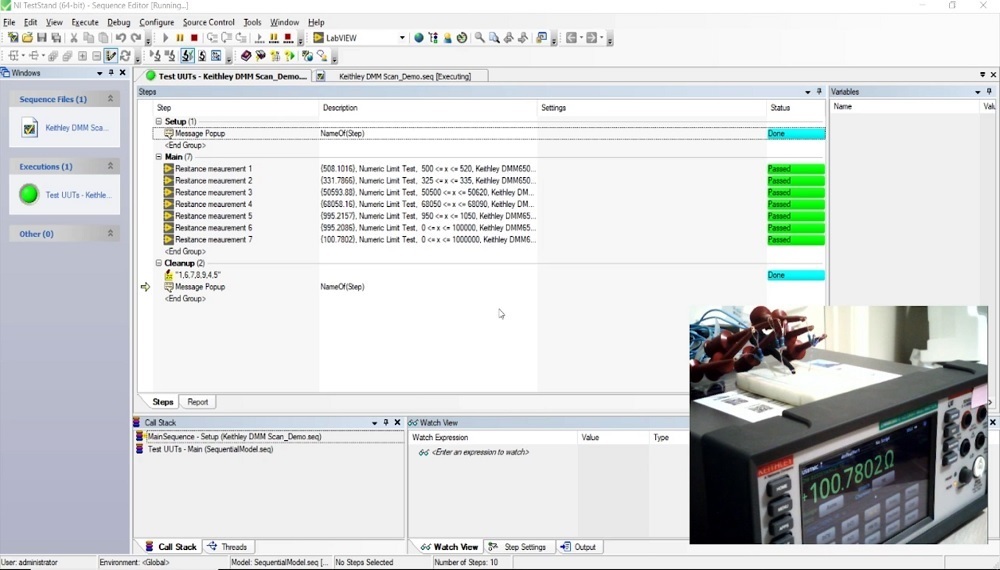This screenshot has width=1000, height=570.
Task: Open the Step Settings tab
Action: coord(518,546)
